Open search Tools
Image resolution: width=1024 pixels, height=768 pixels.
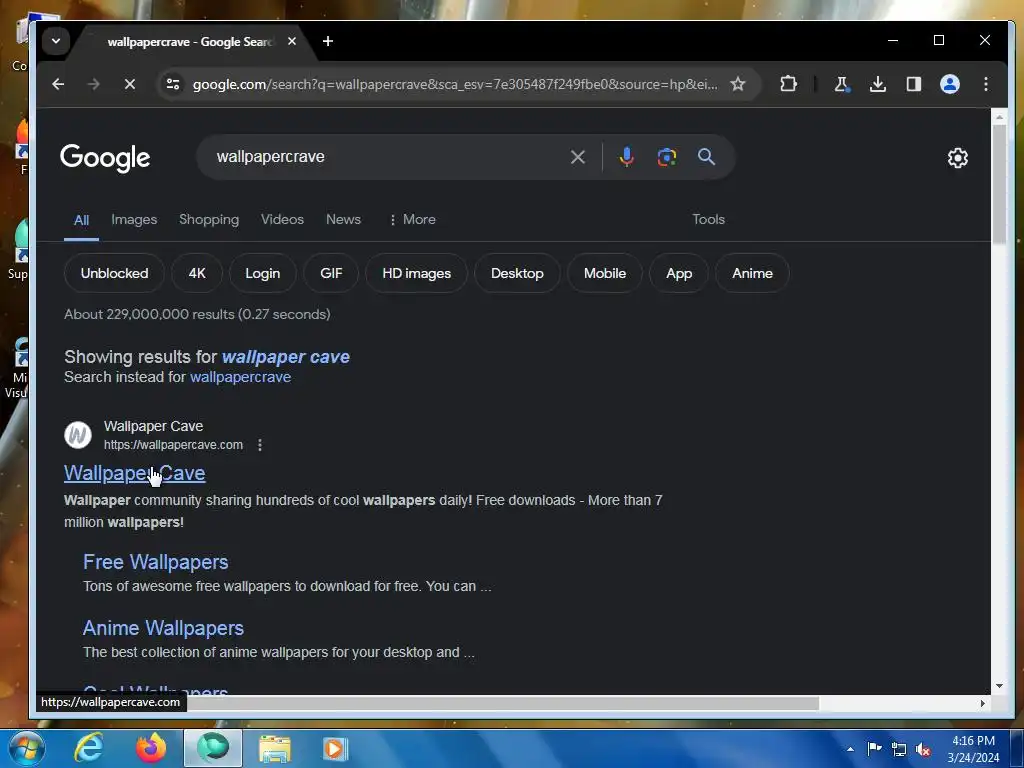coord(709,219)
